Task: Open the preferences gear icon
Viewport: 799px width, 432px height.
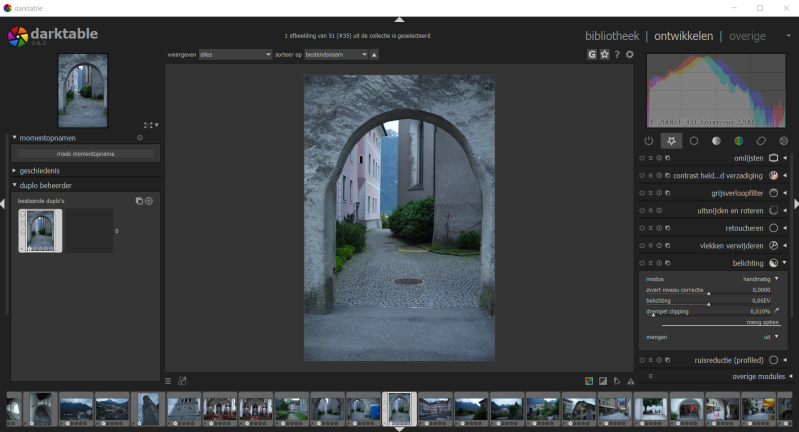Action: 629,54
